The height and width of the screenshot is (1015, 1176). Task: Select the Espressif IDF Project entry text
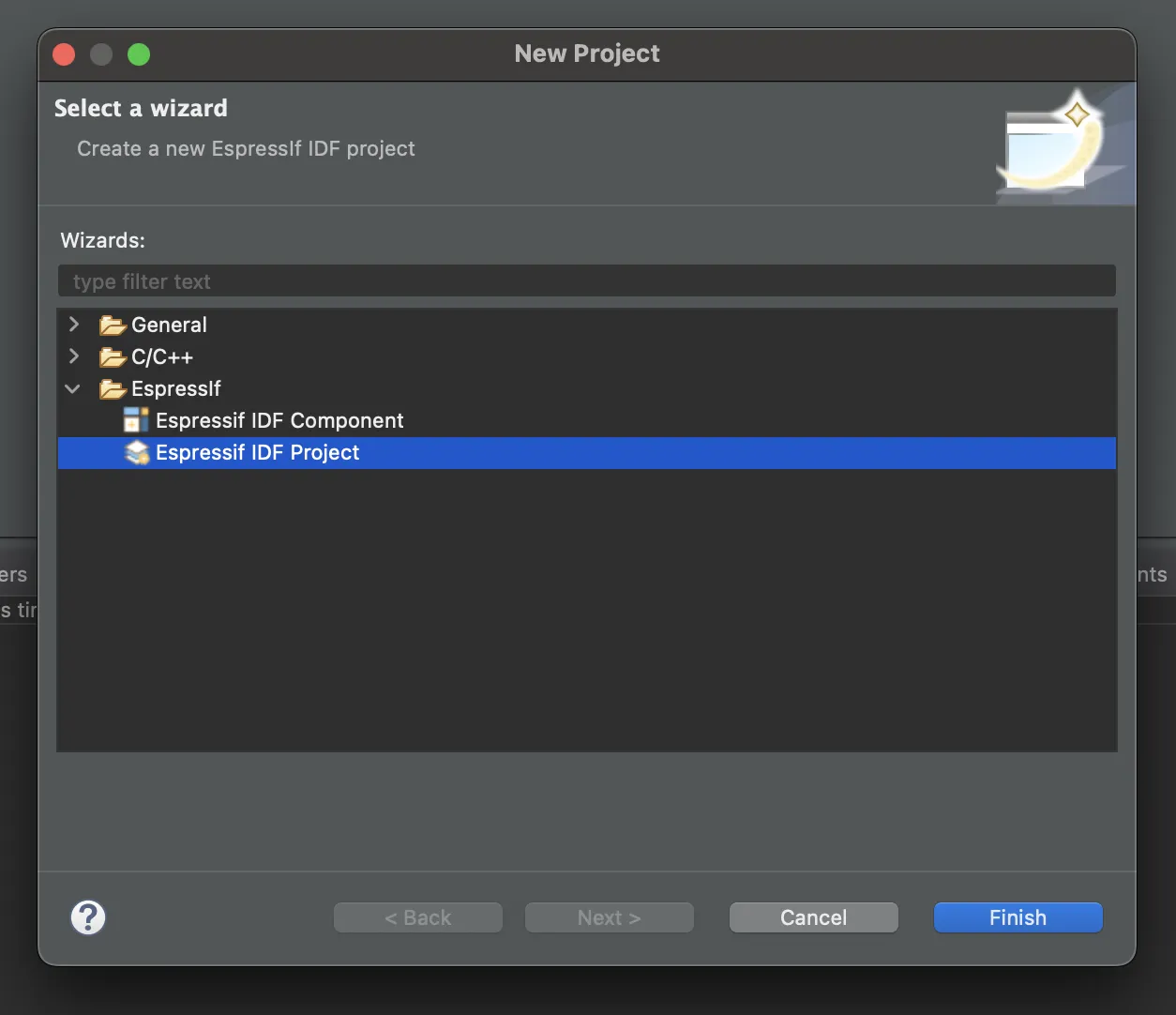click(x=257, y=452)
